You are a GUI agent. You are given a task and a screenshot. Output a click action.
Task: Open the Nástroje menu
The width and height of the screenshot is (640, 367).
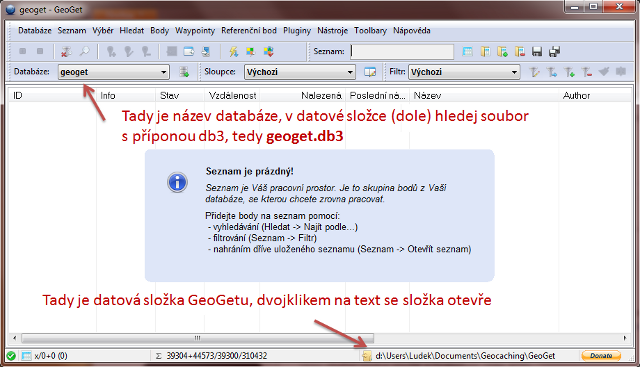point(332,31)
